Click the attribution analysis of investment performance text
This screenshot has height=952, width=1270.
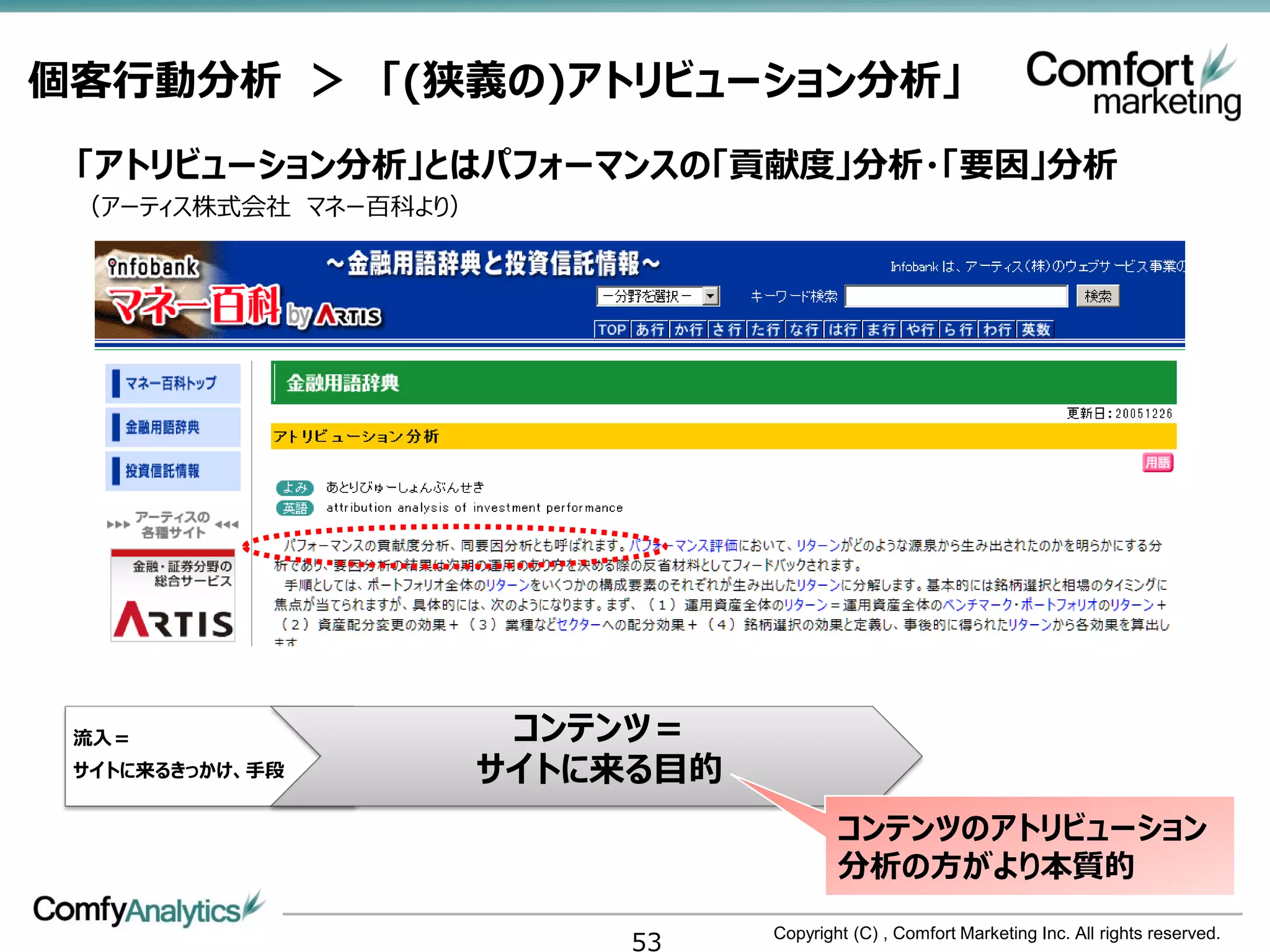coord(474,508)
